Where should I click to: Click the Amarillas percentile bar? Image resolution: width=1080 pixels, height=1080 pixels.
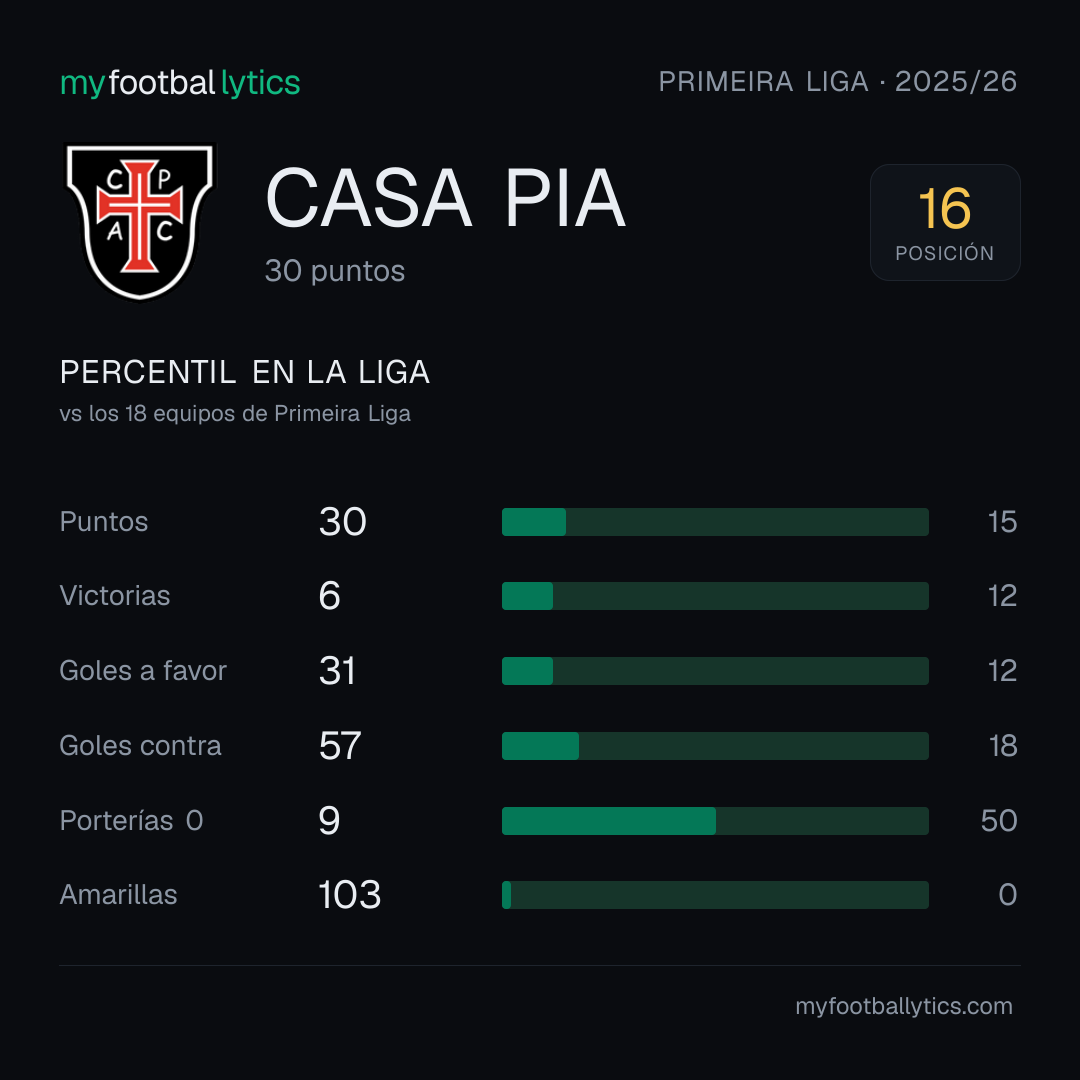tap(715, 895)
